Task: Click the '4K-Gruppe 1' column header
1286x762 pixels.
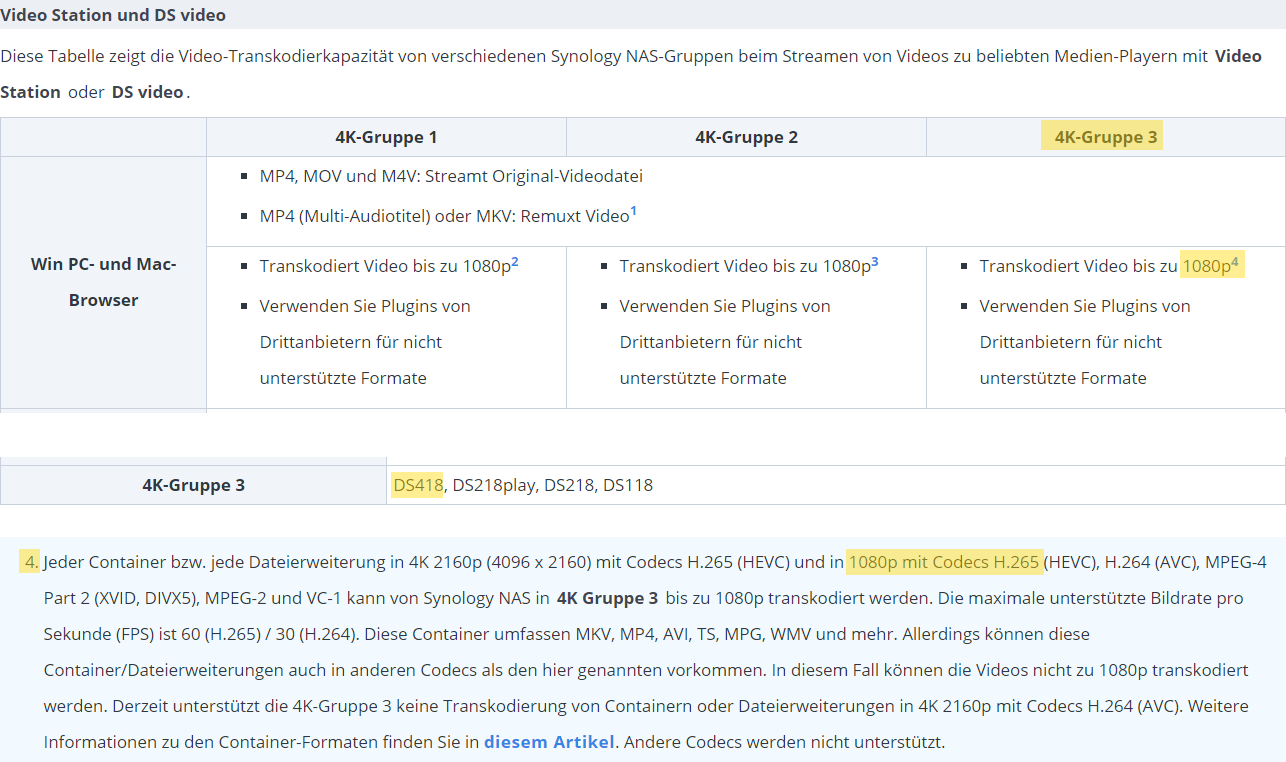Action: tap(386, 137)
